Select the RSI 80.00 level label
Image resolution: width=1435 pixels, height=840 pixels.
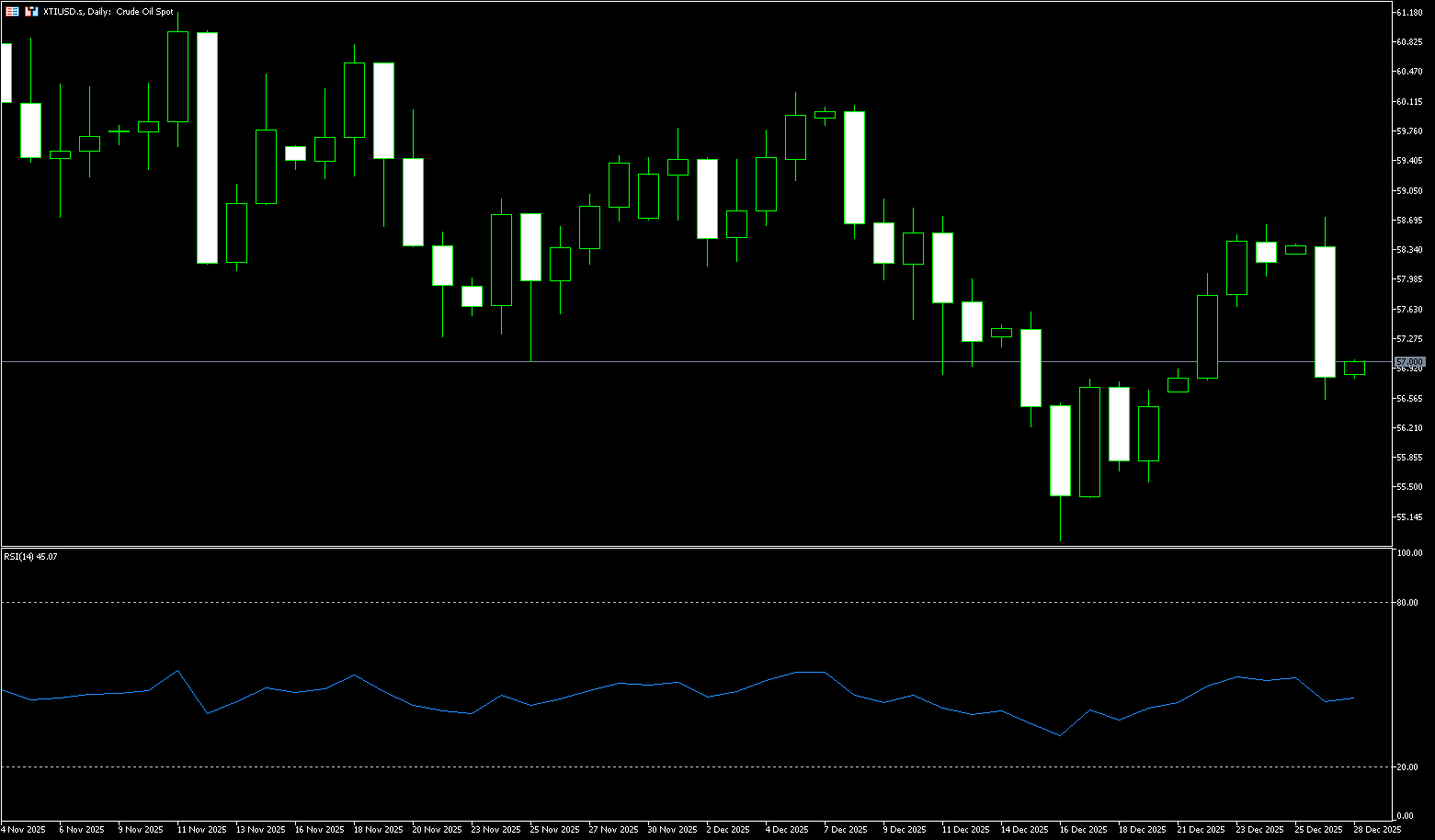[1407, 603]
